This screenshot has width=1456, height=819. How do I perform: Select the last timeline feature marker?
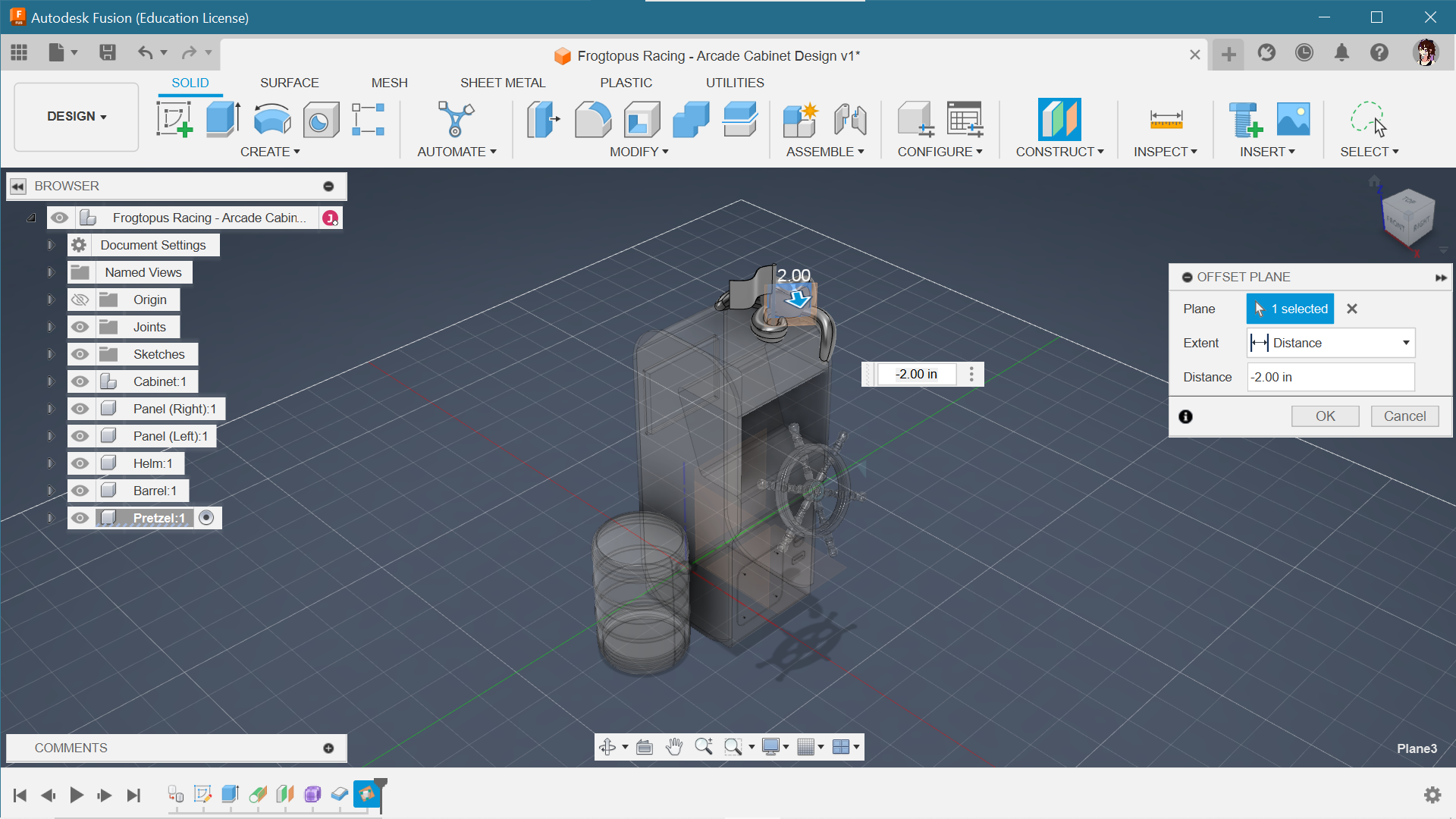tap(367, 794)
